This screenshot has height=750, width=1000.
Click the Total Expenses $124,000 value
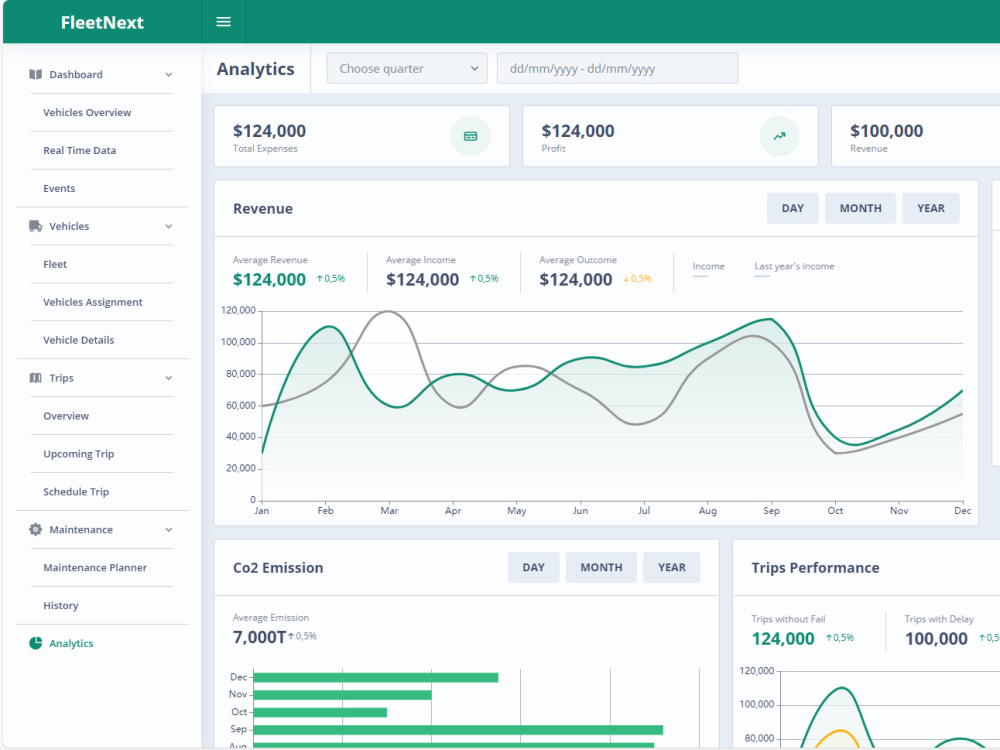(x=269, y=131)
